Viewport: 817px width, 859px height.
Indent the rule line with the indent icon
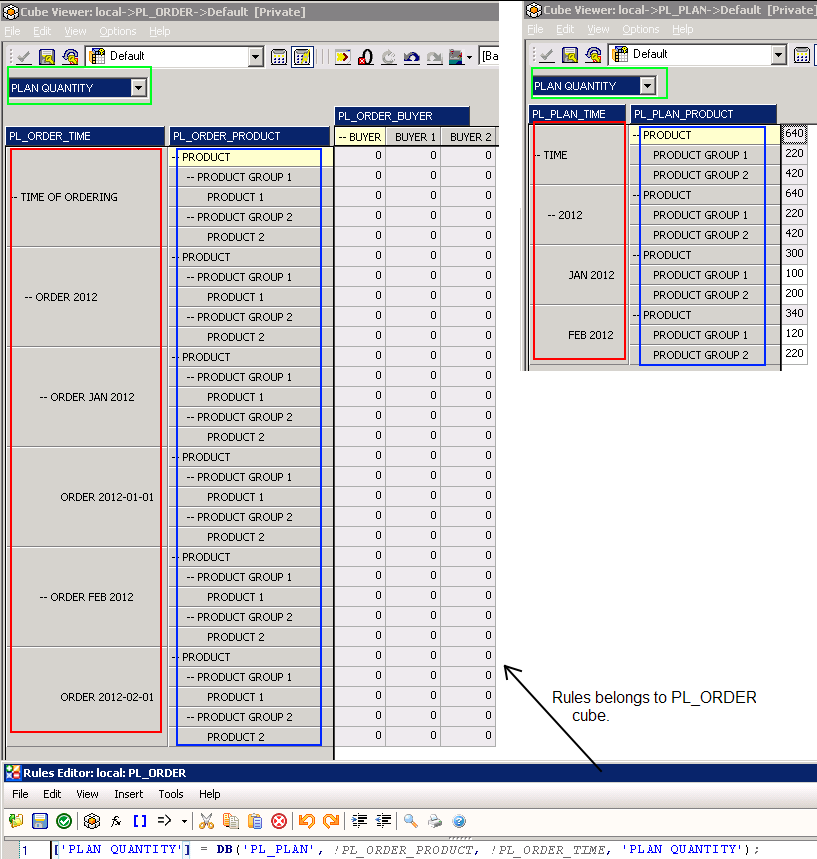(359, 821)
